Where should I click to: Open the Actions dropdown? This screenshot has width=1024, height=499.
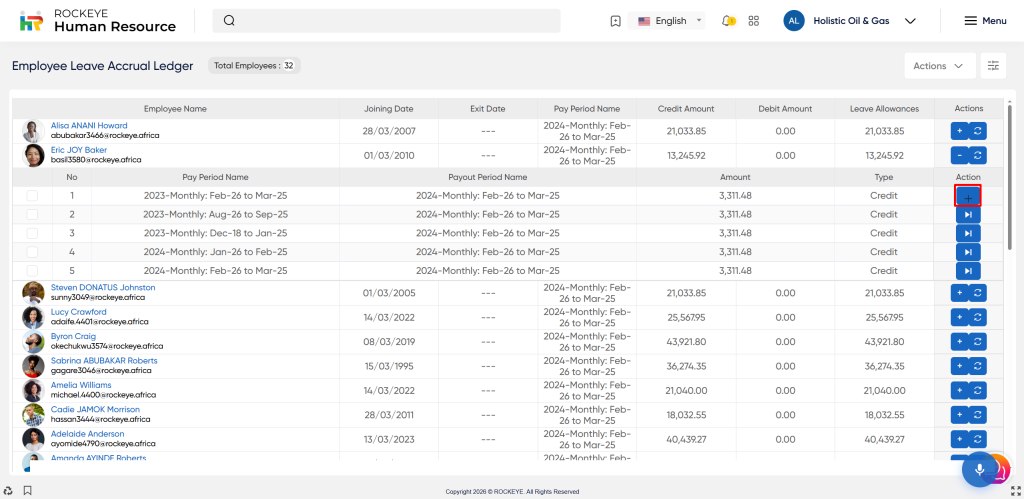coord(938,66)
